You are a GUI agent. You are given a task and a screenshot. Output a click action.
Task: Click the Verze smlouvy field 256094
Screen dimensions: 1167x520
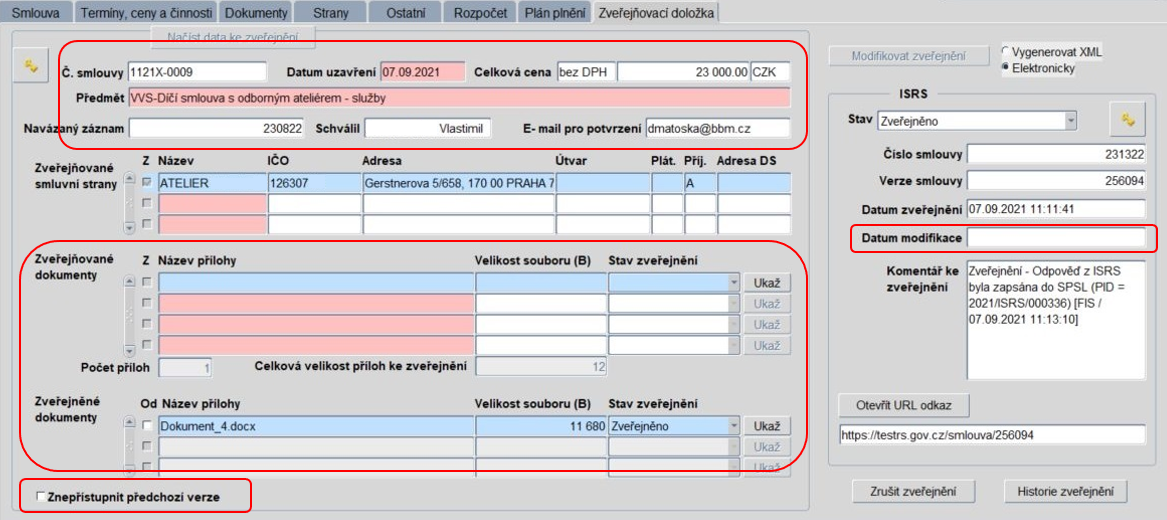(x=1055, y=181)
